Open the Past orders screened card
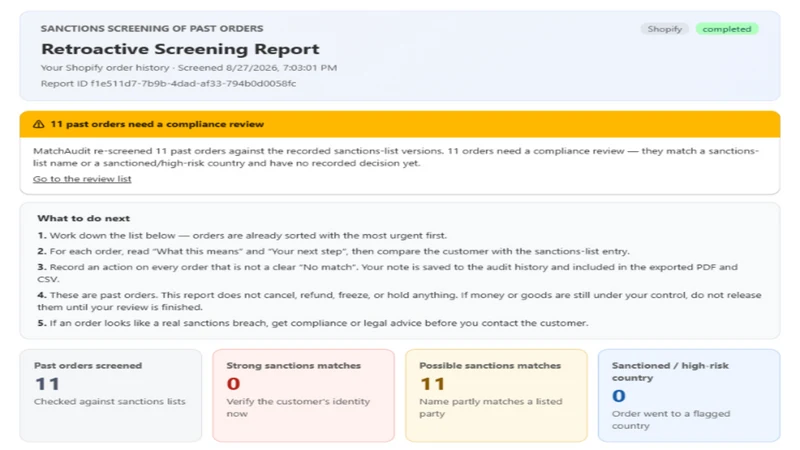This screenshot has height=450, width=800. (x=111, y=395)
